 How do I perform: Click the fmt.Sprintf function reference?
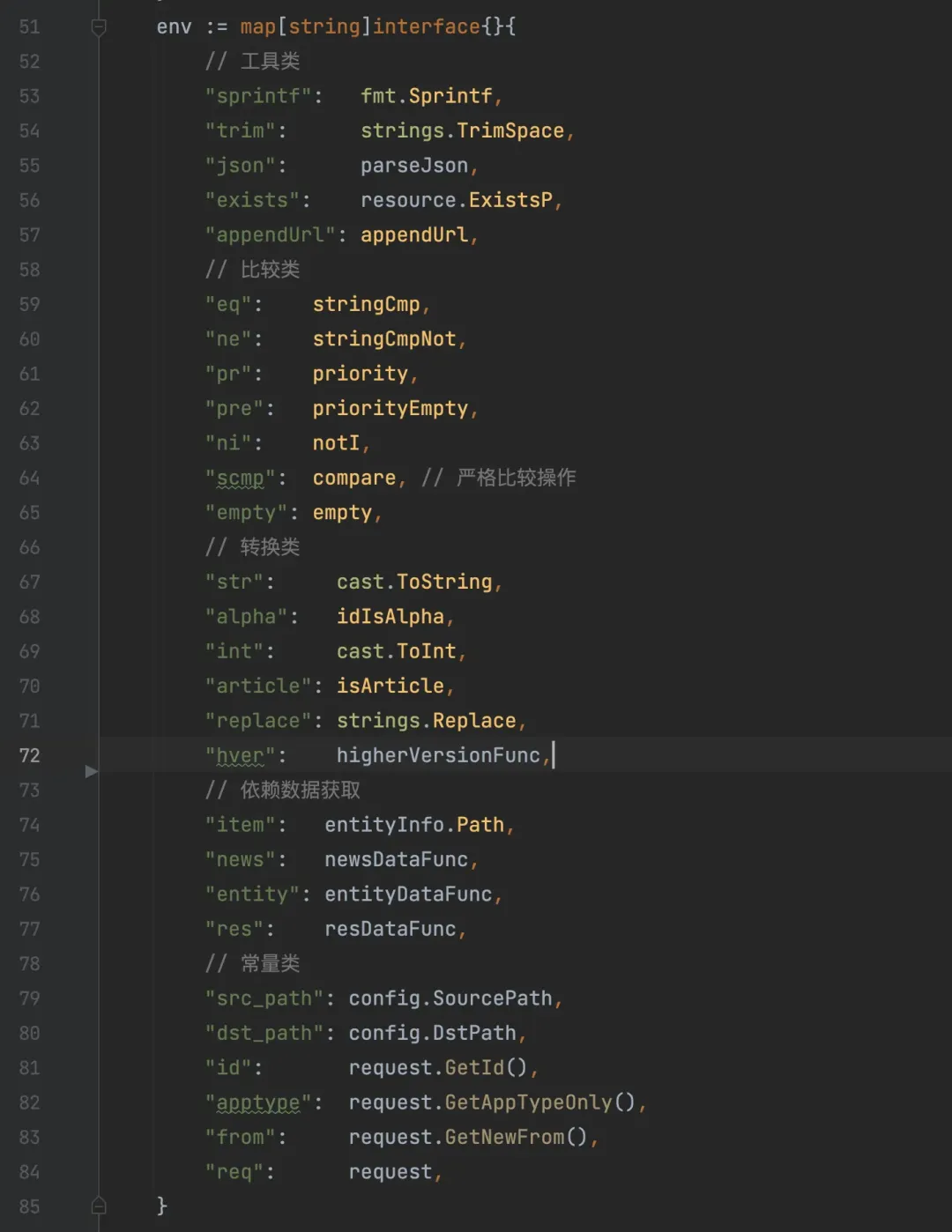tap(427, 96)
